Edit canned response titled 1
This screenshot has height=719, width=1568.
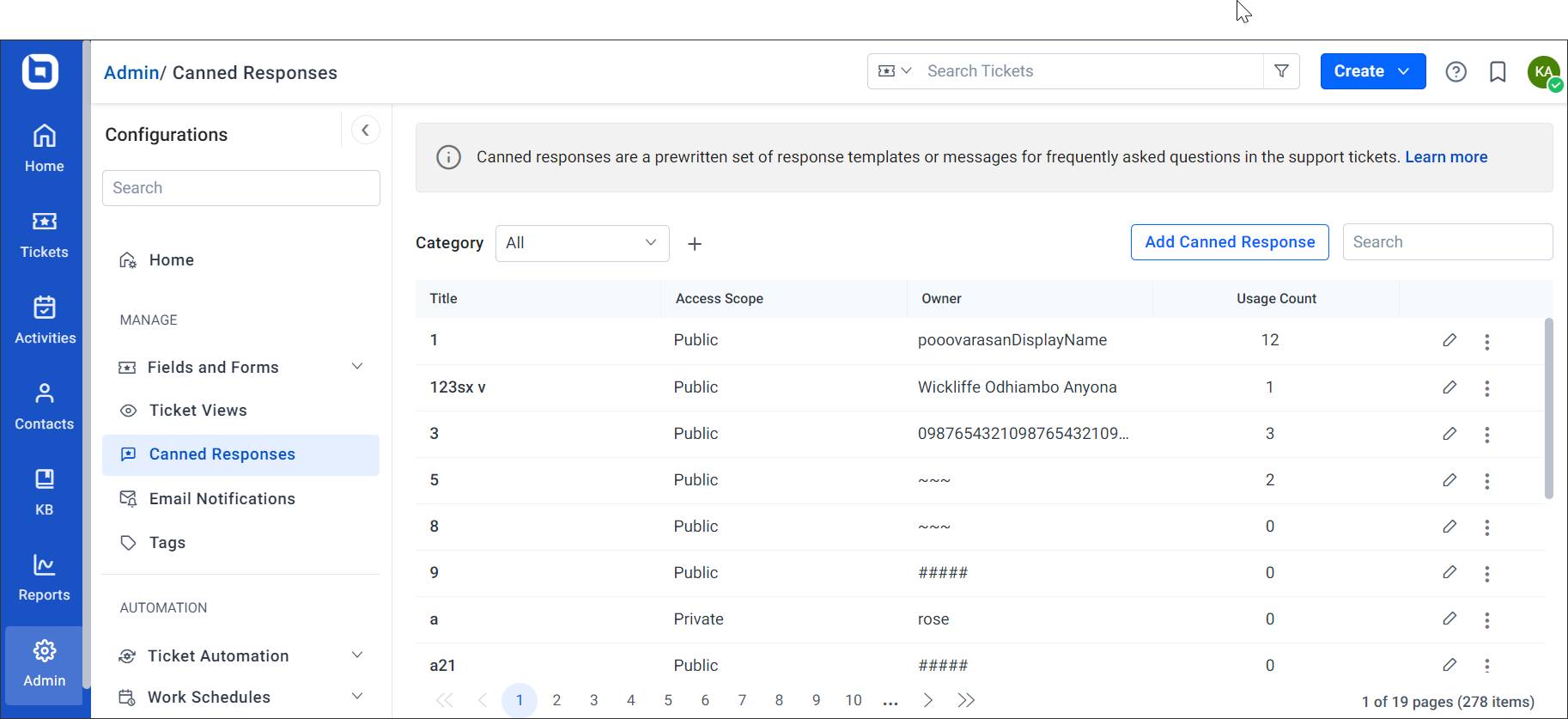coord(1449,340)
